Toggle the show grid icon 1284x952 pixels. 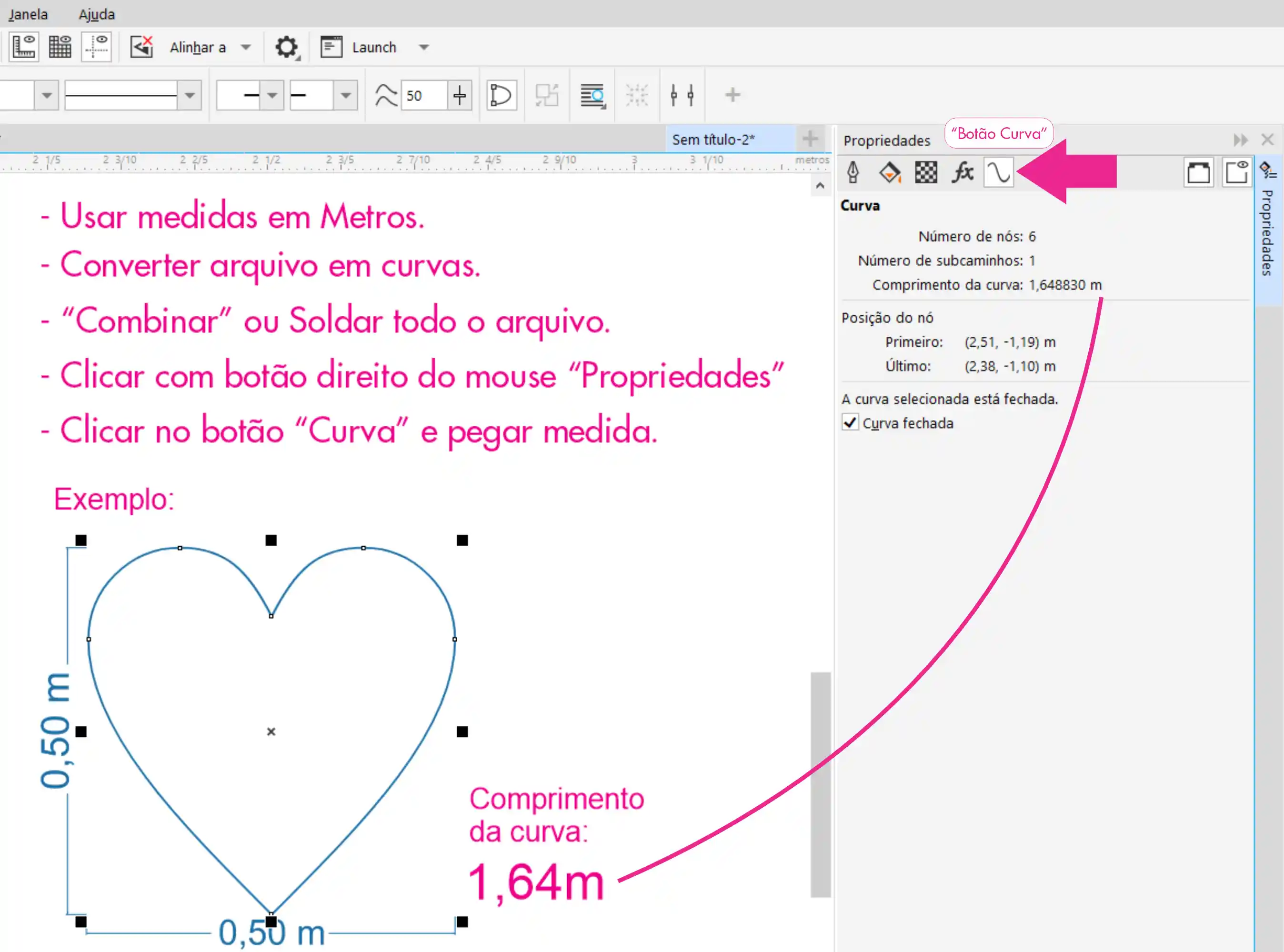point(60,47)
